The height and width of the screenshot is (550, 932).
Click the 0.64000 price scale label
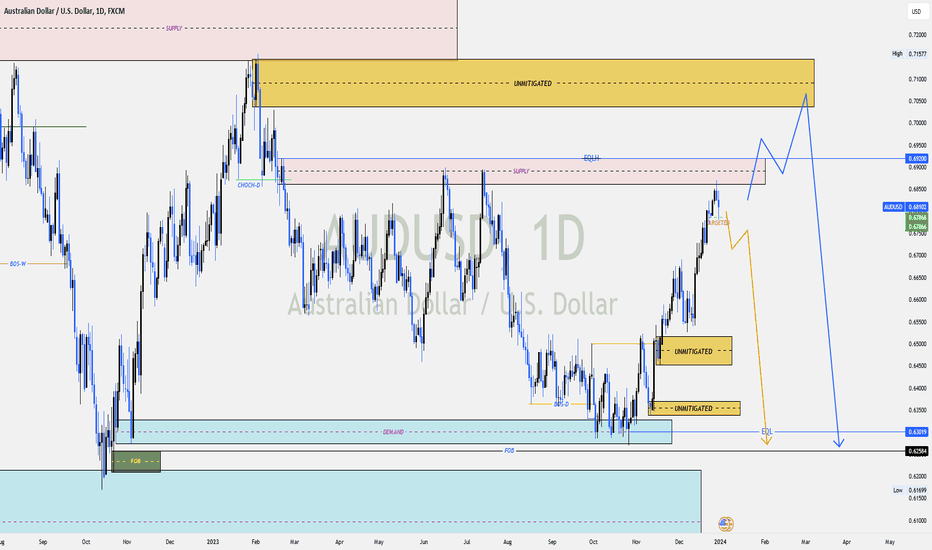[x=917, y=388]
